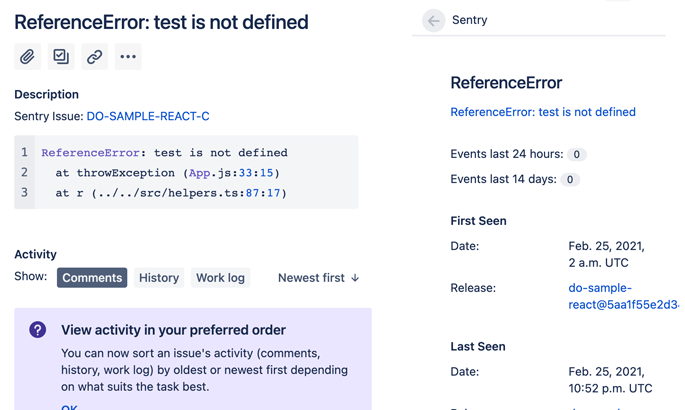Click the issue title heading text
The image size is (685, 410).
click(x=161, y=22)
